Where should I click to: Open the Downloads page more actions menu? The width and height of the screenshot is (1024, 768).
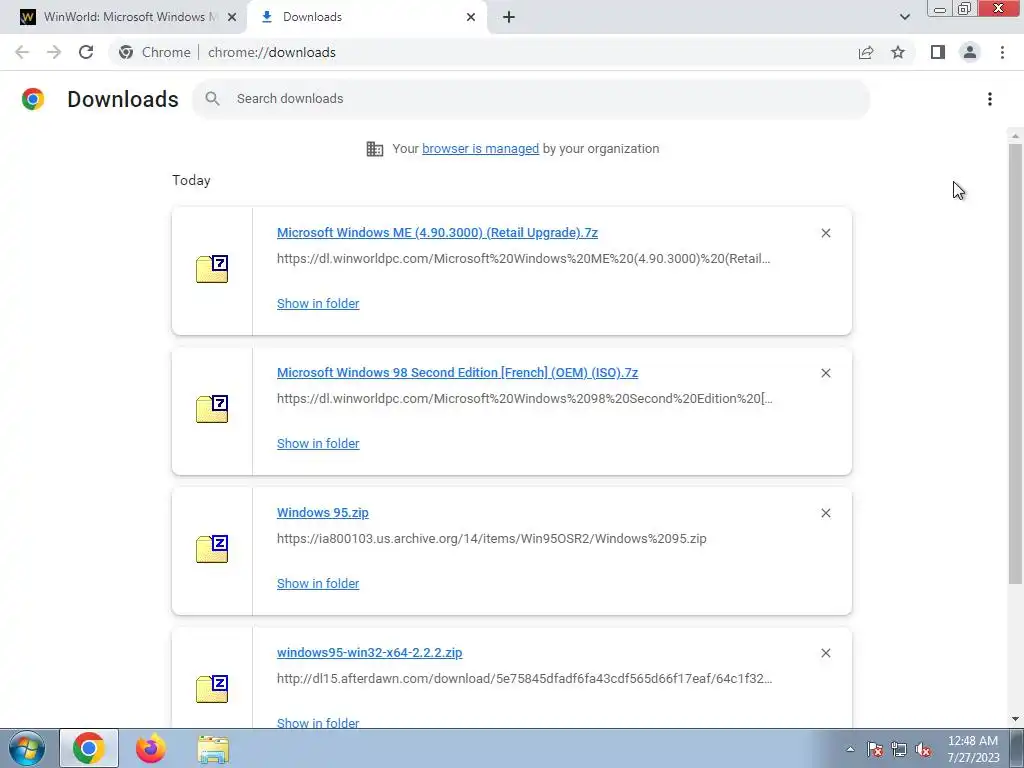tap(989, 99)
